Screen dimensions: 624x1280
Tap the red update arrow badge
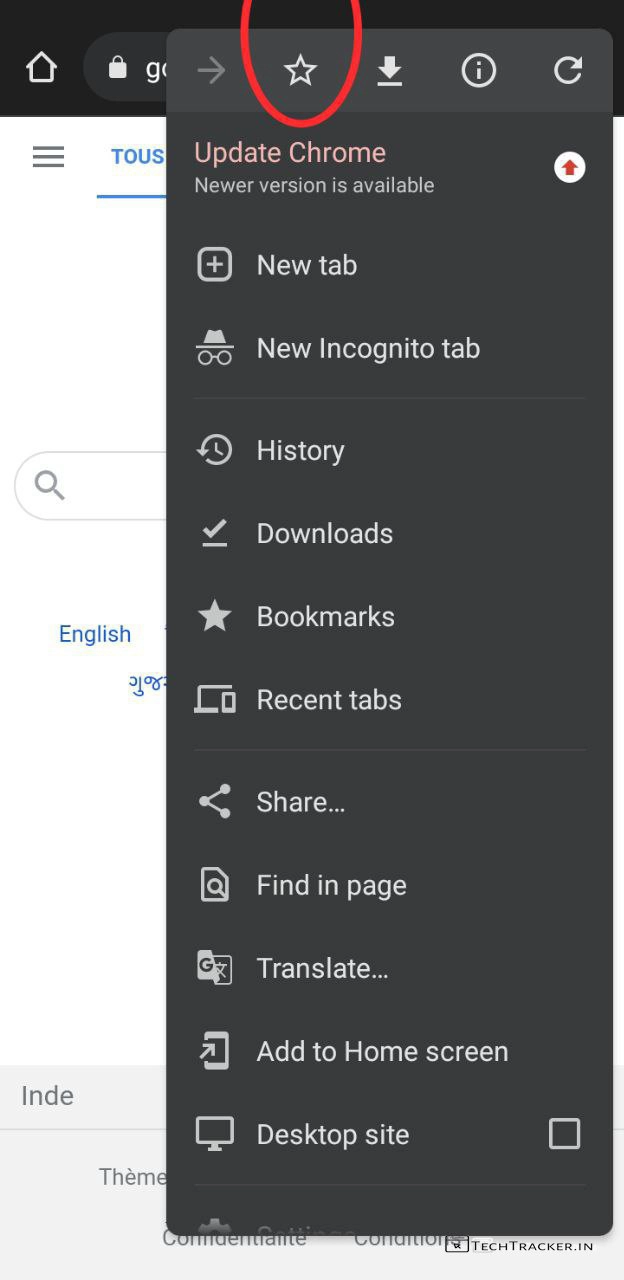(569, 168)
